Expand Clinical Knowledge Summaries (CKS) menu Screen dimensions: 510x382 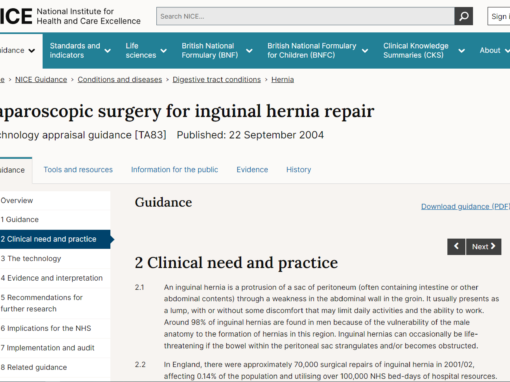[424, 51]
